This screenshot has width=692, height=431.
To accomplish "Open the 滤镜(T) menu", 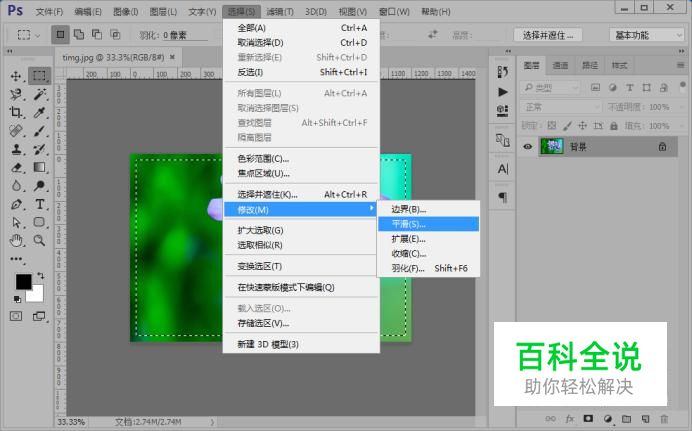I will [x=280, y=11].
